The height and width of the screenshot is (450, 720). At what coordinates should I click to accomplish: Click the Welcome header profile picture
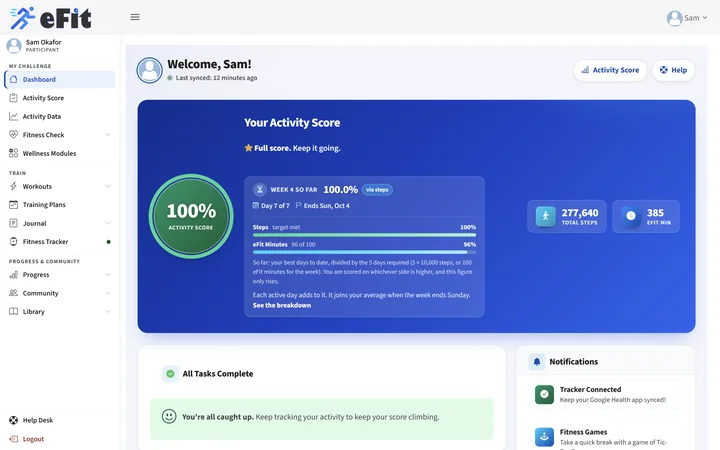[149, 70]
